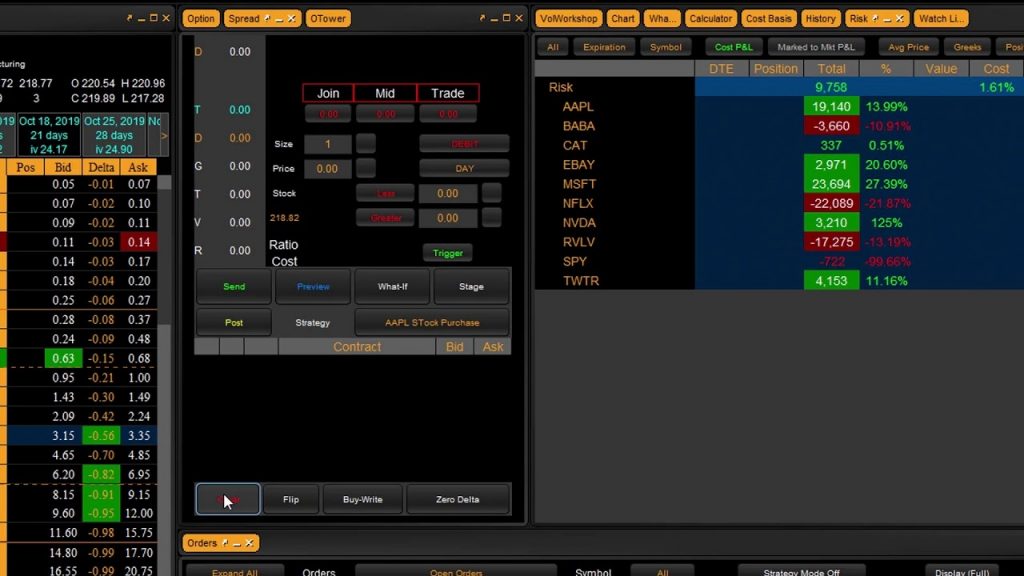Toggle the Greater stock condition

(x=385, y=218)
